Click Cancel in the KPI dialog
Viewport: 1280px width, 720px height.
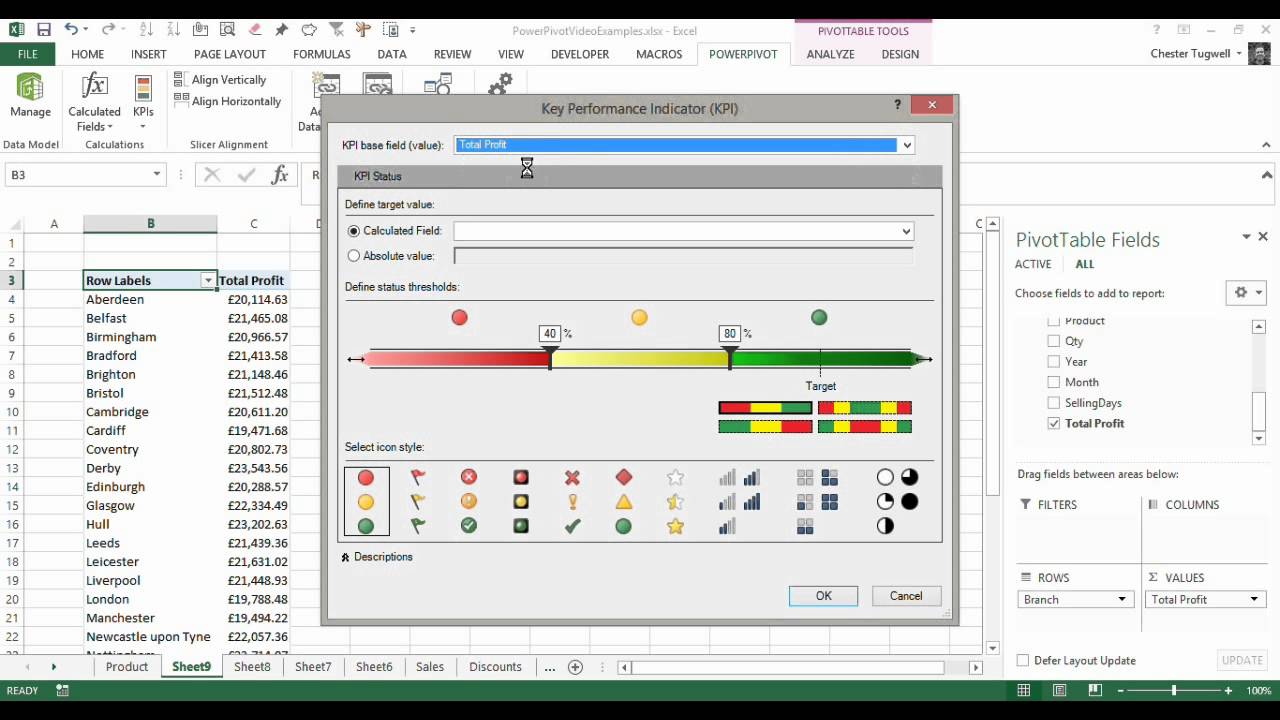(906, 596)
